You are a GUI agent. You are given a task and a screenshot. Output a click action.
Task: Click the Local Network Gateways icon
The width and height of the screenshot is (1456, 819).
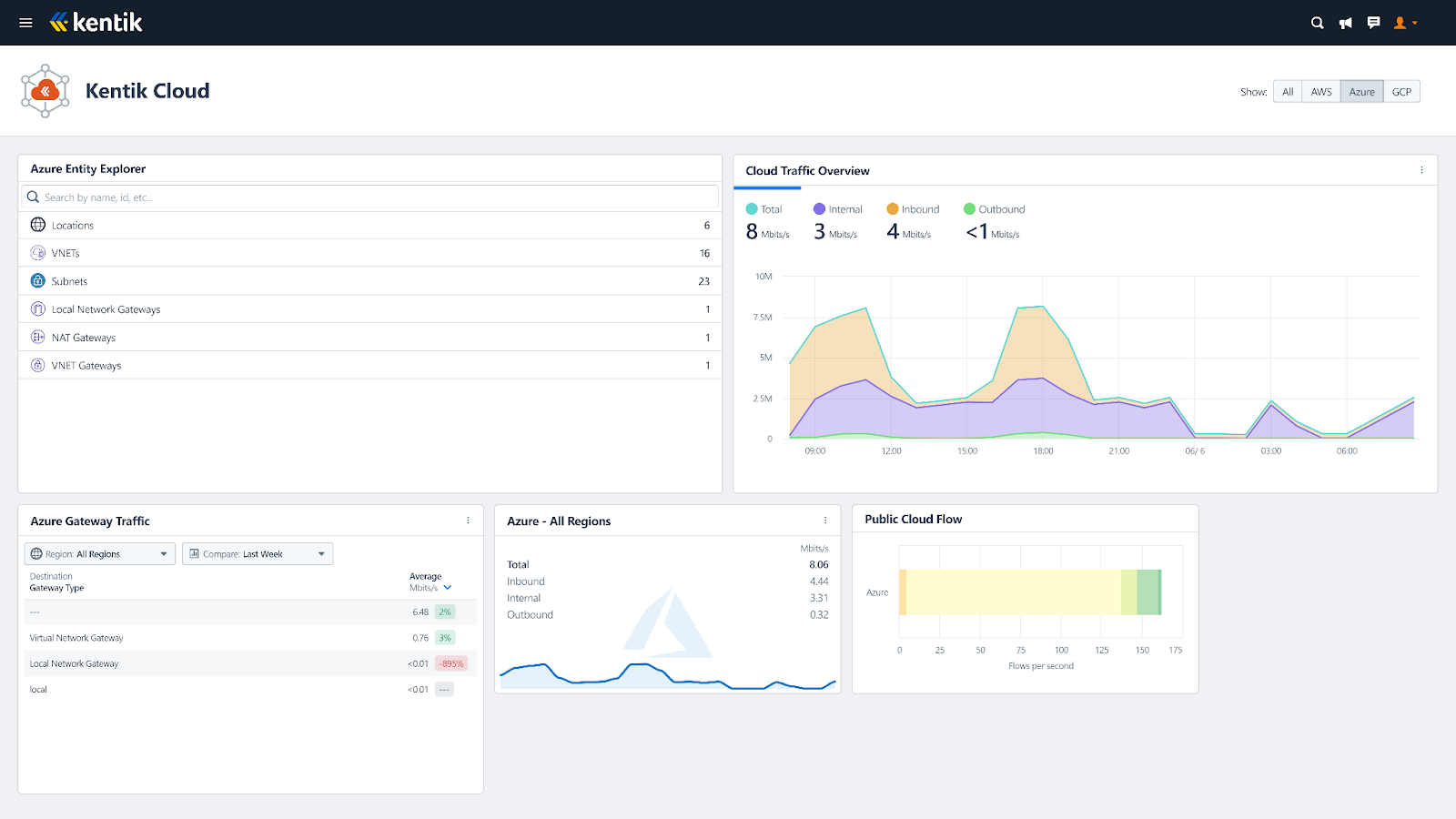point(38,309)
